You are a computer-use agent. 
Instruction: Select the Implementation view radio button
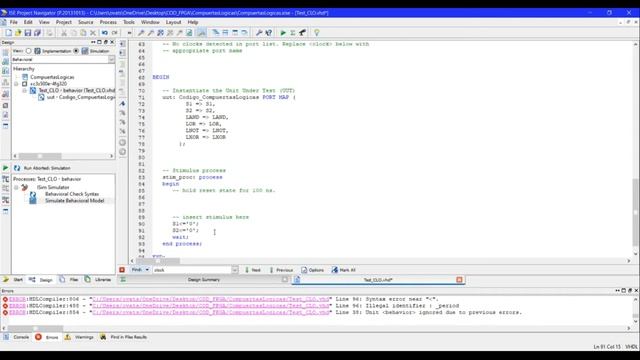[29, 51]
